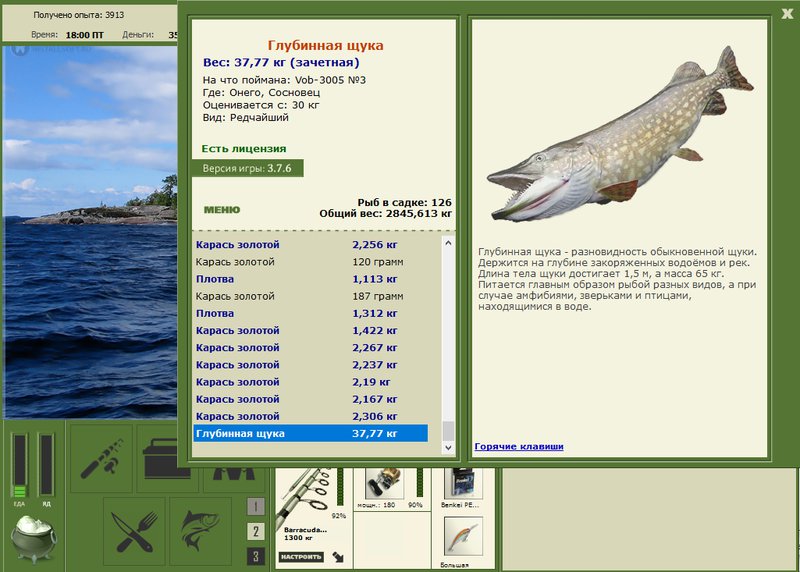Click the Общий вес: 2845,613 кг text
Screen dimensions: 800x572
tap(386, 214)
